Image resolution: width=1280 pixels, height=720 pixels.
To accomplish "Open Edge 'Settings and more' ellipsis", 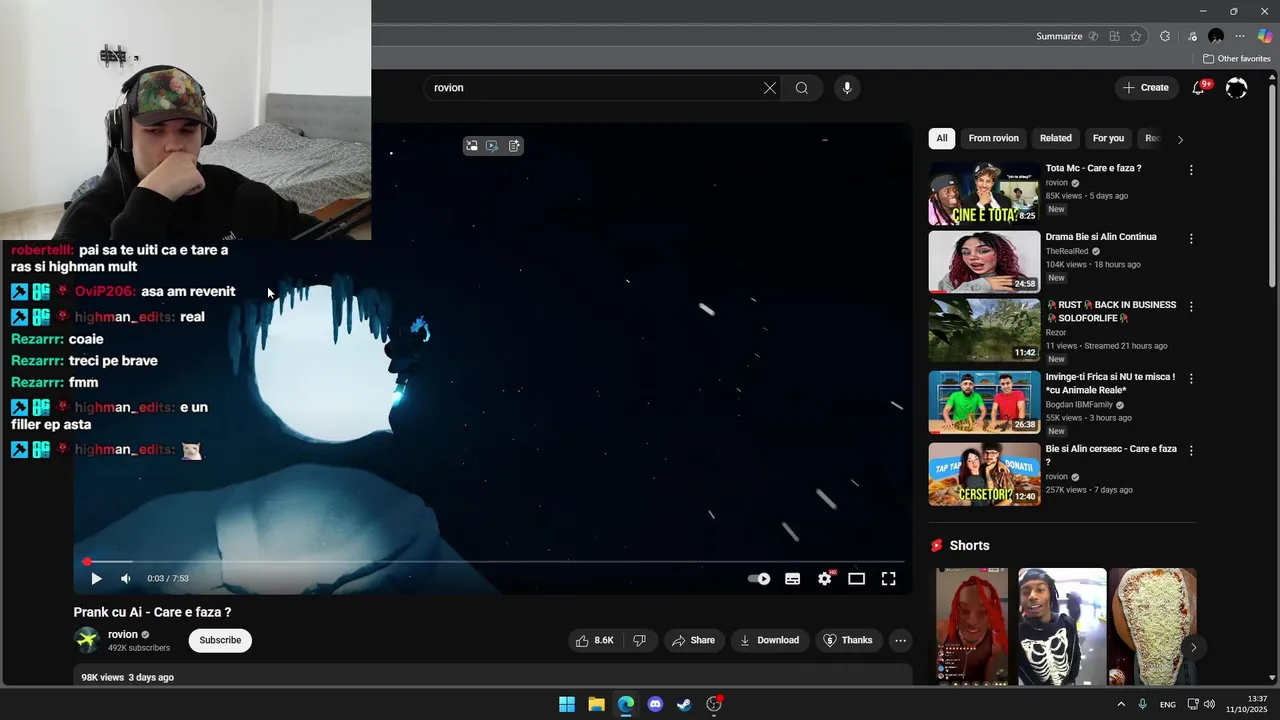I will (1240, 36).
